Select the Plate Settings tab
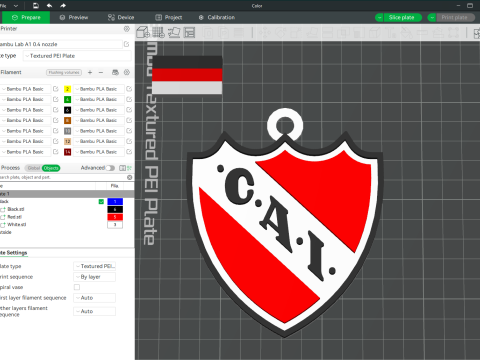Image resolution: width=480 pixels, height=360 pixels. pyautogui.click(x=13, y=253)
